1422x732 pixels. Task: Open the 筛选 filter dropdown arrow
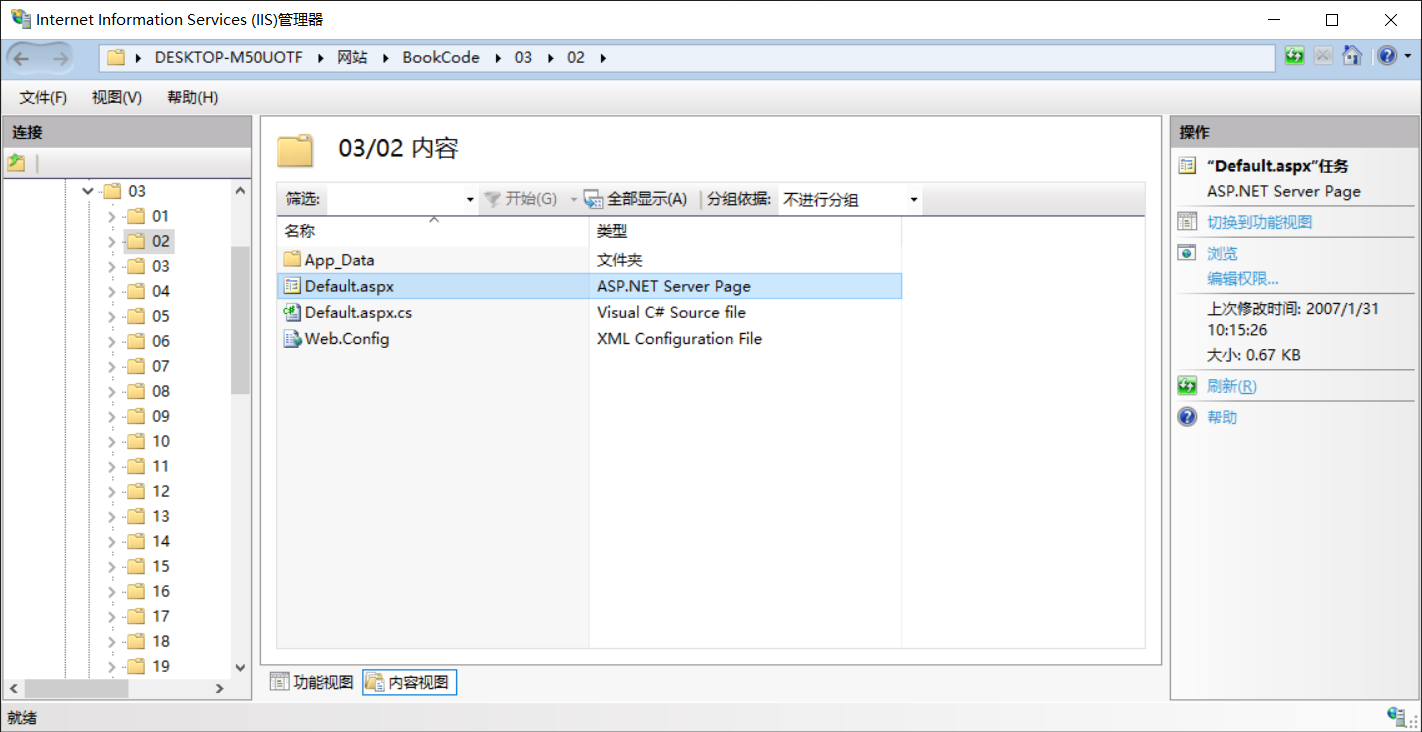pos(470,200)
